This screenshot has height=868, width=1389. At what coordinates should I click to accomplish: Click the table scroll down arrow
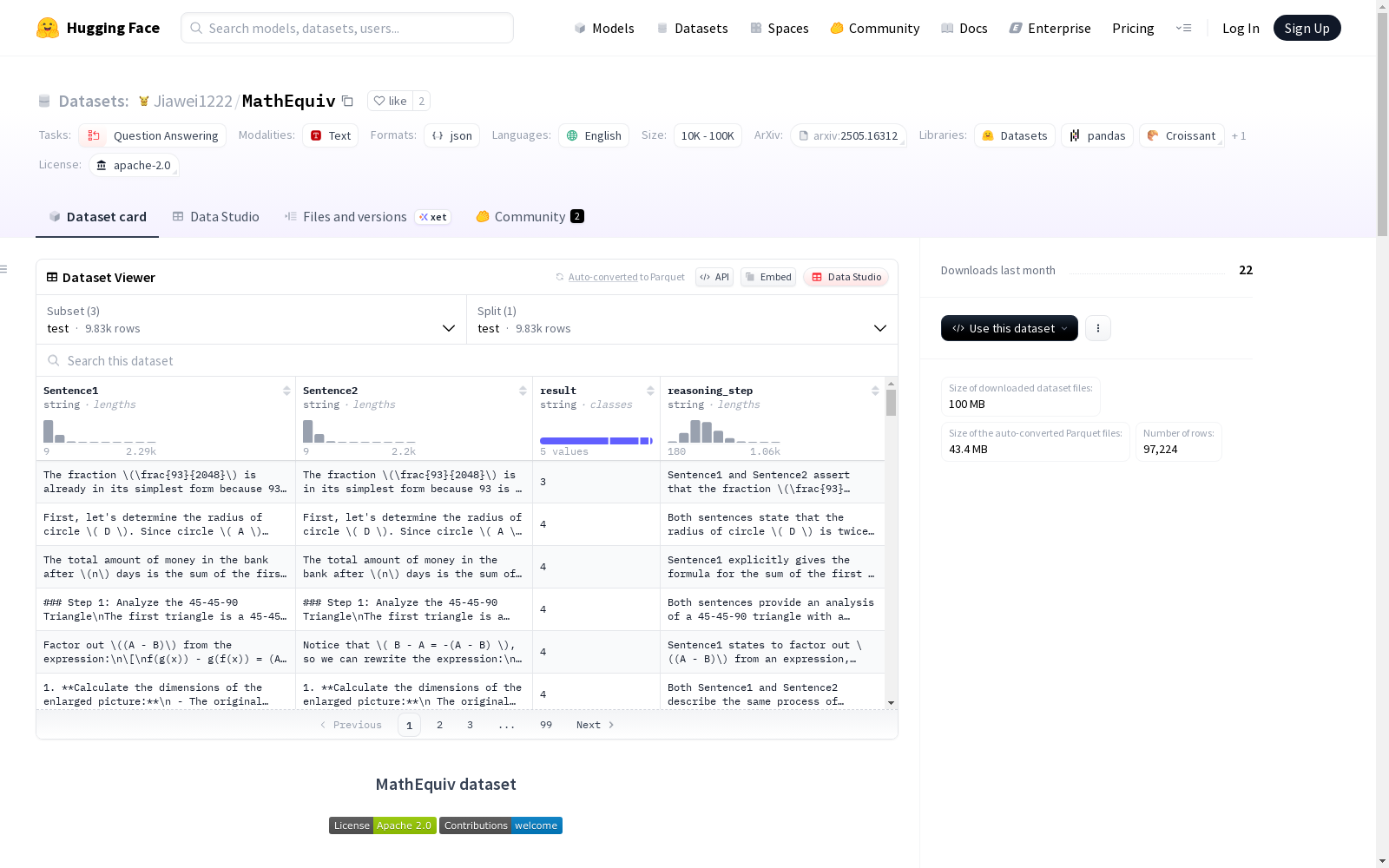[891, 702]
